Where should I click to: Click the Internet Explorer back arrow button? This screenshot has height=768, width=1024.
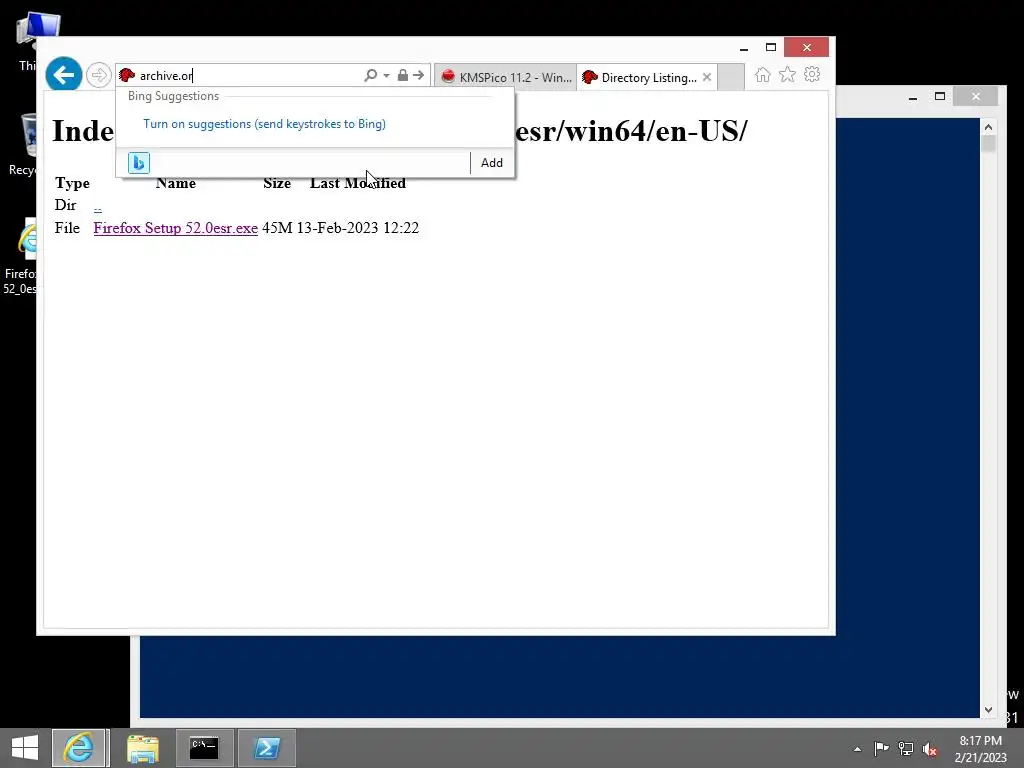(63, 75)
